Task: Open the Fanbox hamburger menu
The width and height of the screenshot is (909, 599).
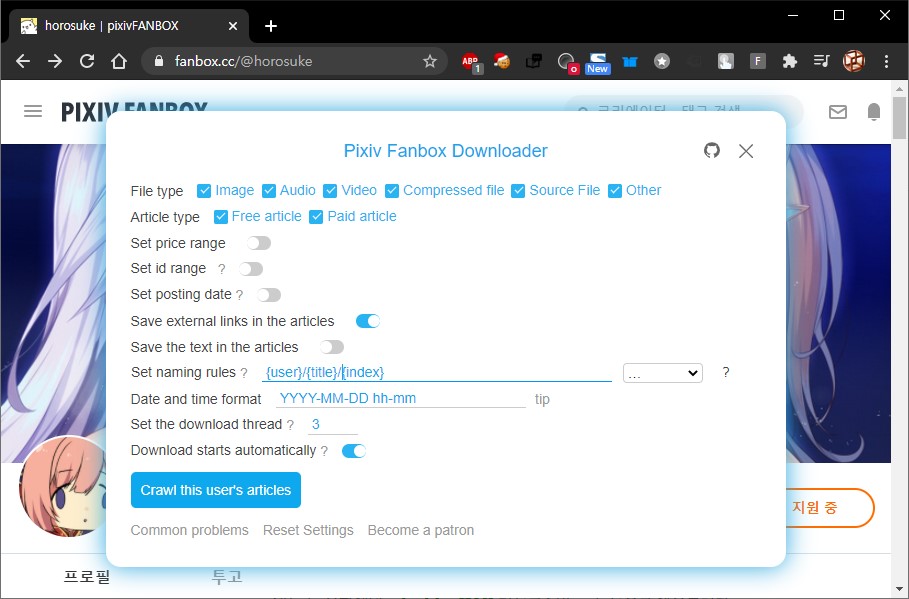Action: [x=33, y=111]
